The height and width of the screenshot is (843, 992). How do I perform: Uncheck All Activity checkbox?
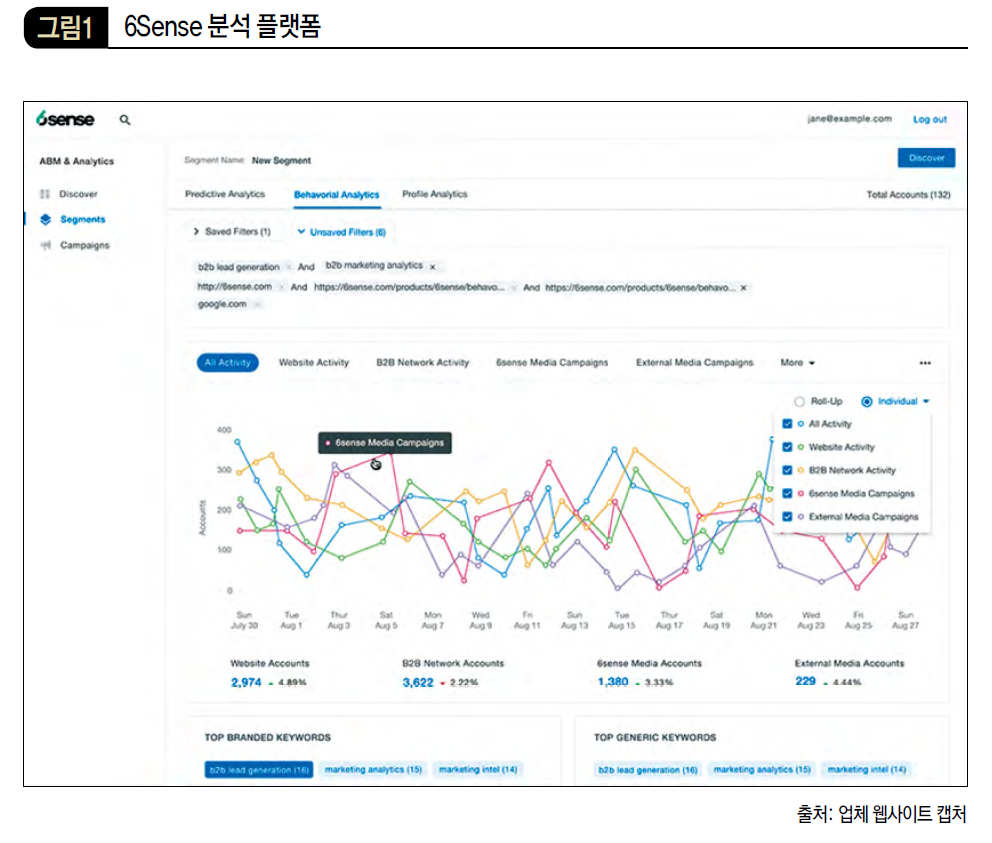click(787, 423)
